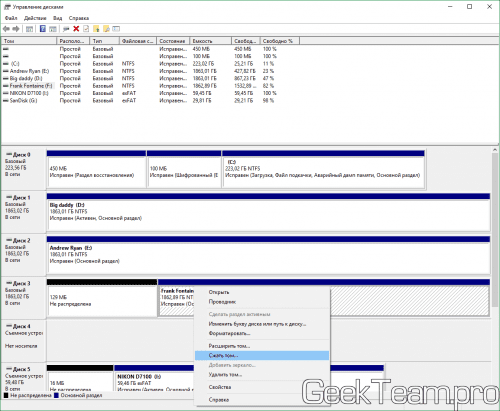
Task: Click the disk pane vertical scrollbar up arrow
Action: point(495,151)
